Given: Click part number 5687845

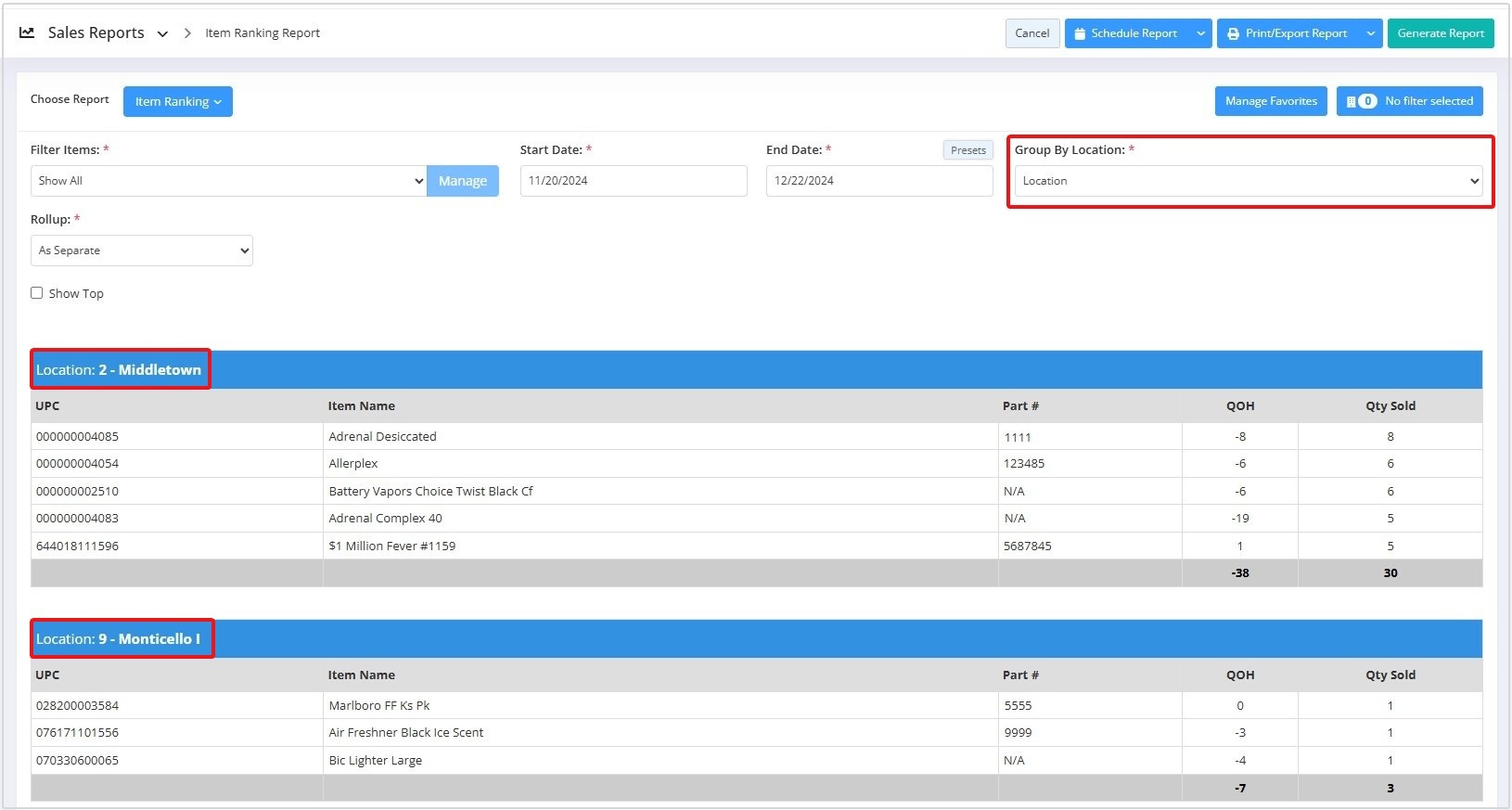Looking at the screenshot, I should click(1028, 546).
